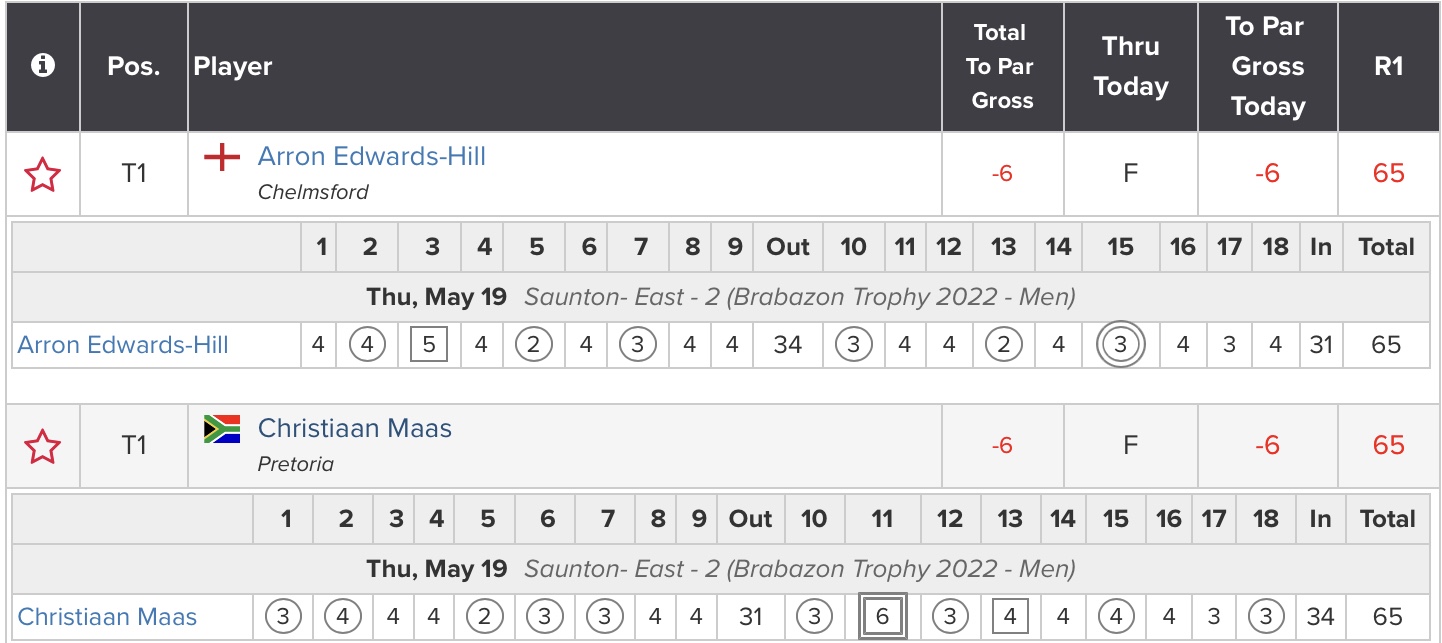Screen dimensions: 1442x643
Task: Sort by Thru Today column header
Action: click(x=1130, y=67)
